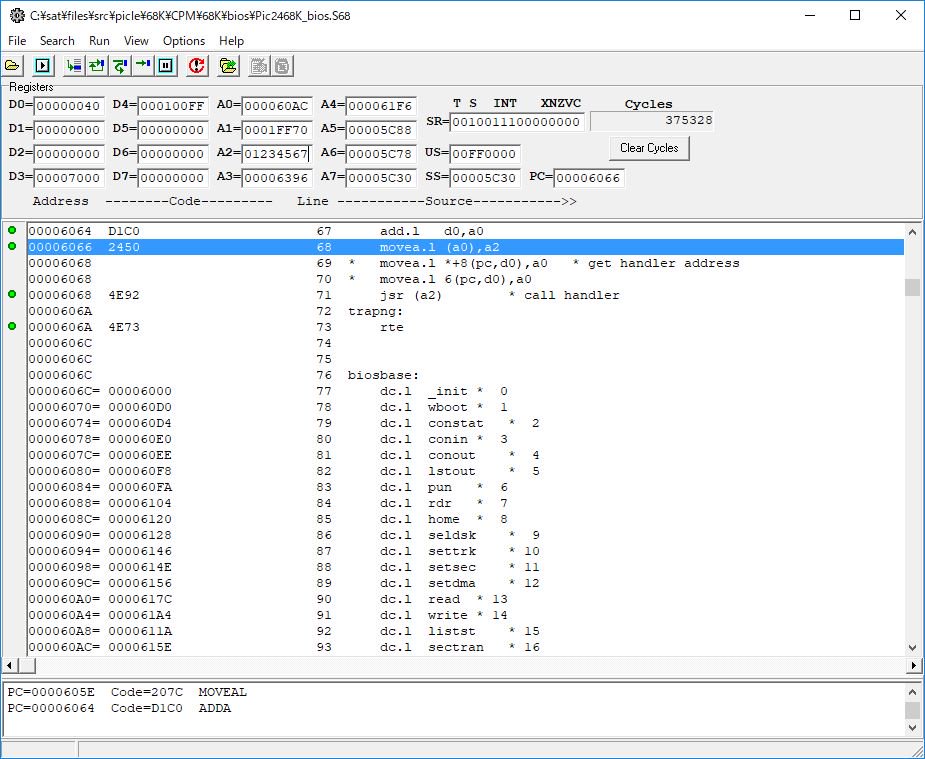Screen dimensions: 925x759
Task: Select the 'dc.l sectran' line 93
Action: click(466, 647)
